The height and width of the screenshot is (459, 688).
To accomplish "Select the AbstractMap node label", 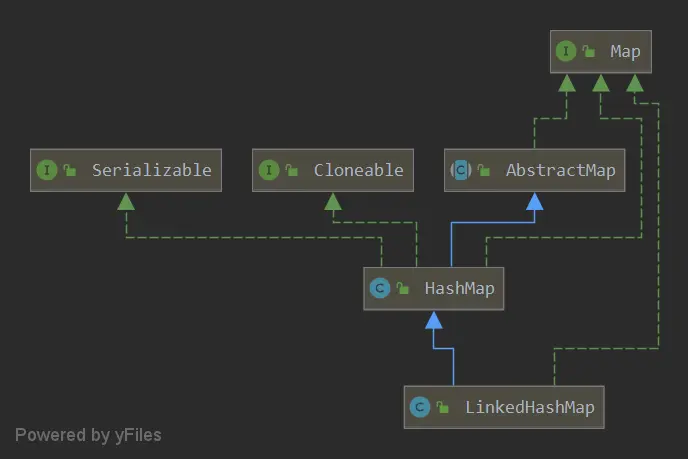I will point(560,170).
